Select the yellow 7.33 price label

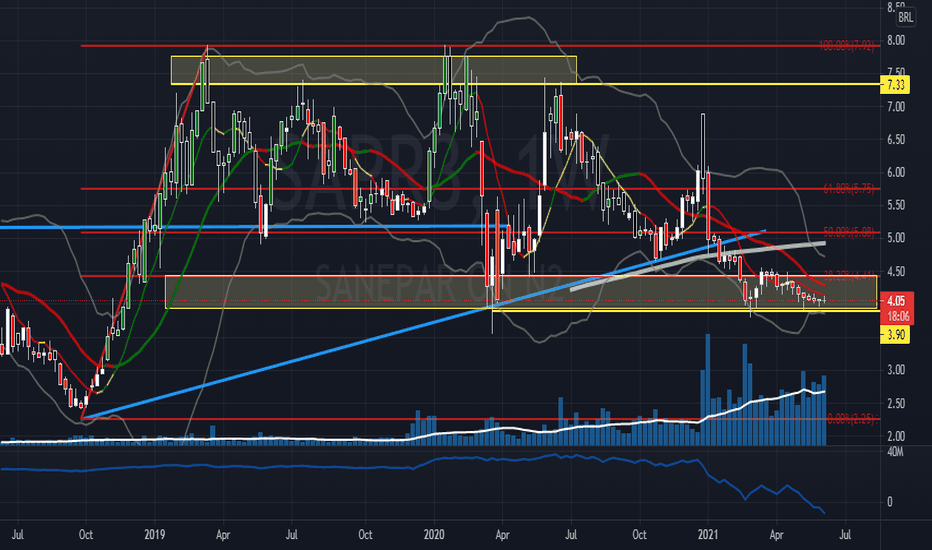tap(895, 85)
